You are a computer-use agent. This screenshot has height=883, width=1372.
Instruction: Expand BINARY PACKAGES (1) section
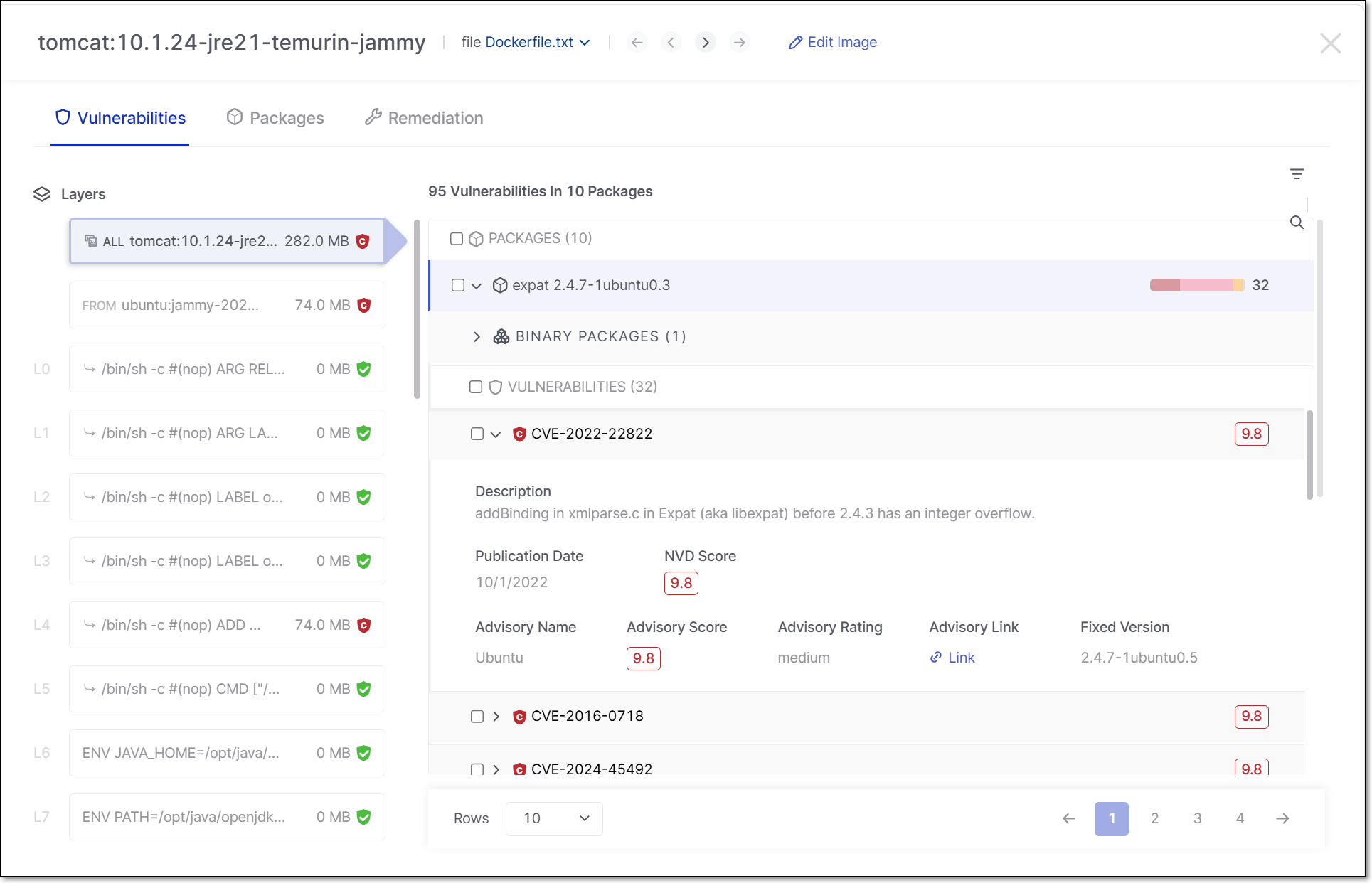coord(477,337)
